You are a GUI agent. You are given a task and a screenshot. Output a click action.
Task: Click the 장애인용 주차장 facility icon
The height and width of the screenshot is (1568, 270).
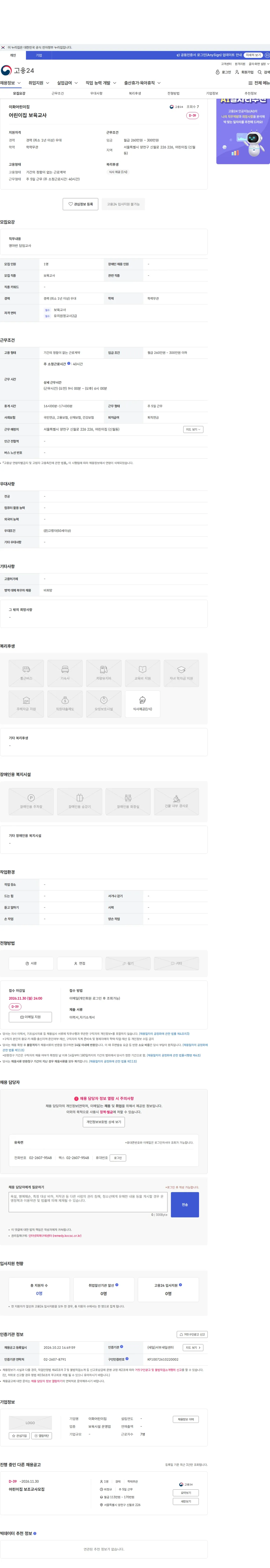pyautogui.click(x=31, y=802)
